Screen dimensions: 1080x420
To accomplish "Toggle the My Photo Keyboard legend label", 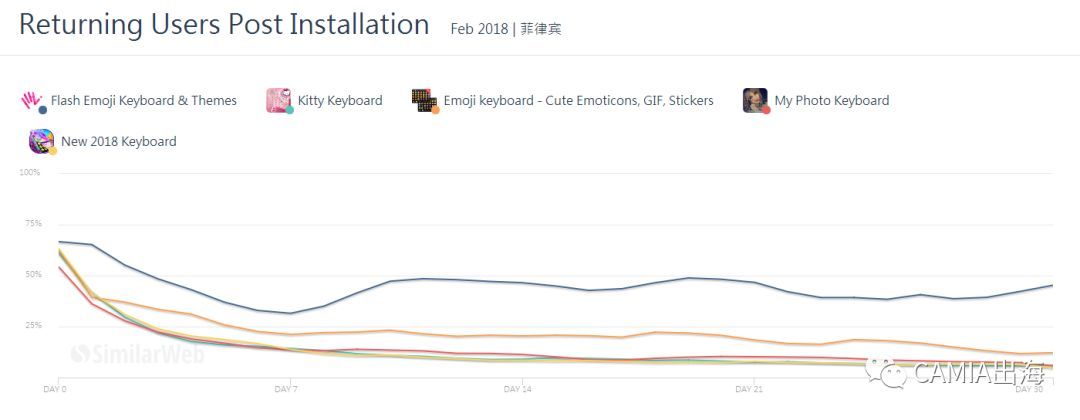I will click(831, 100).
